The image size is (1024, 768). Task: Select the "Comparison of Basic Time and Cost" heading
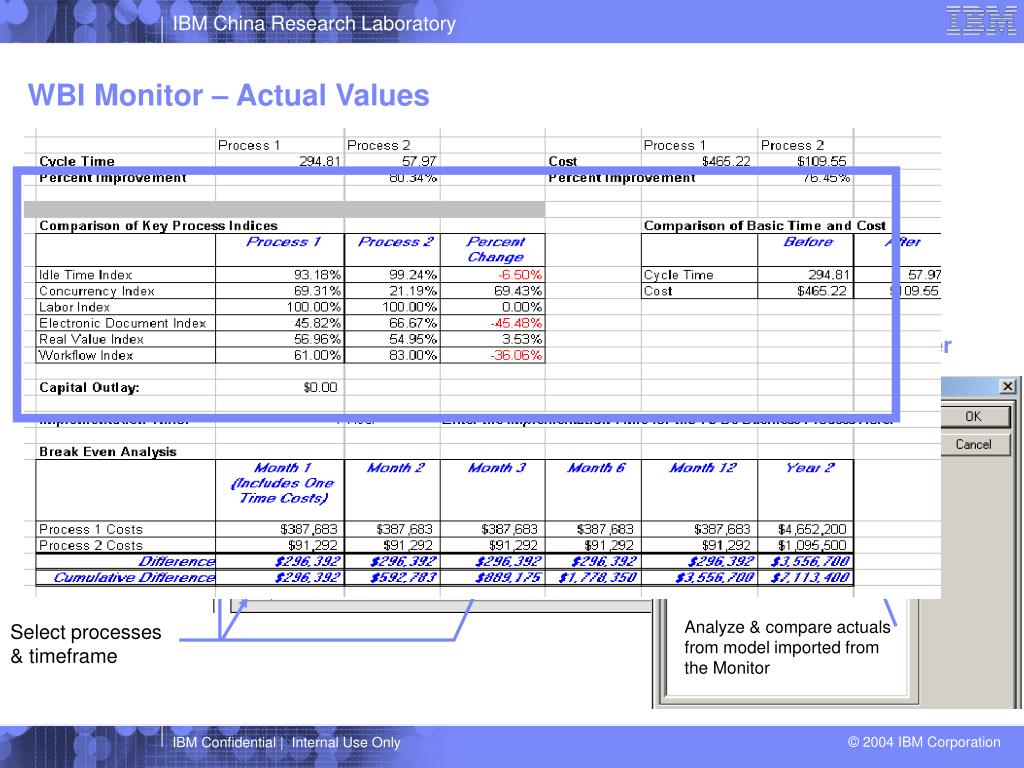tap(765, 226)
